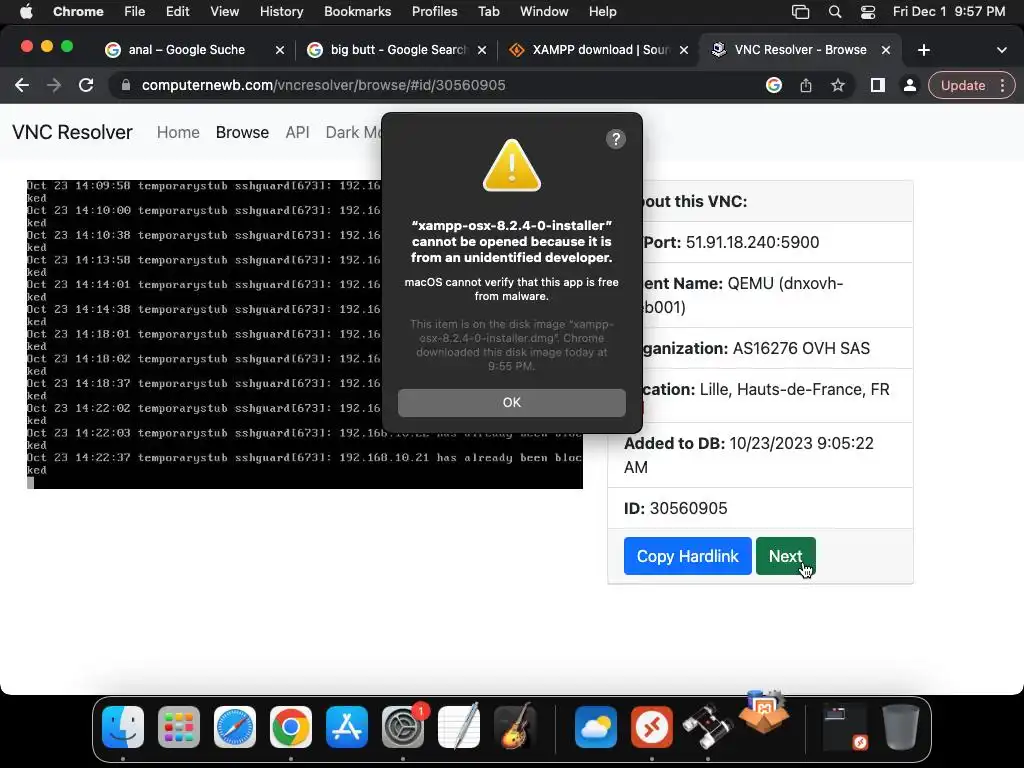
Task: Launch Safari from the Dock
Action: click(235, 727)
